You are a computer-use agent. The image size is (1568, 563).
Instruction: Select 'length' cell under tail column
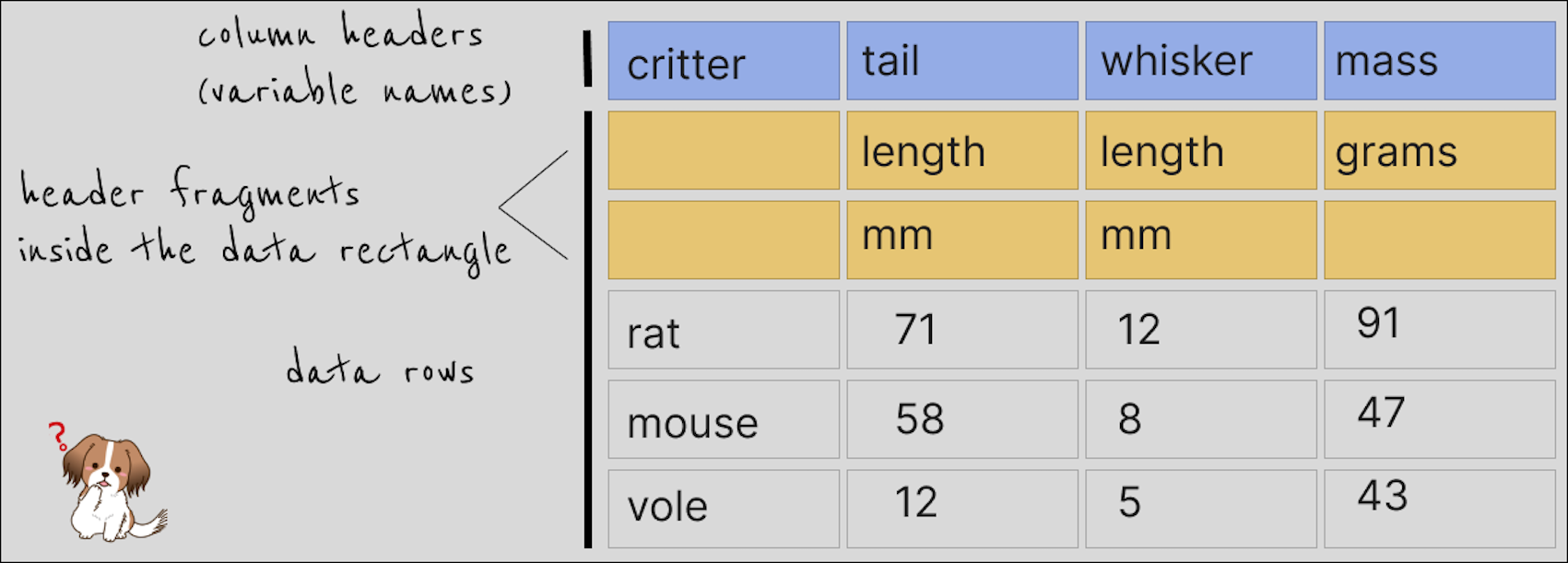coord(962,150)
